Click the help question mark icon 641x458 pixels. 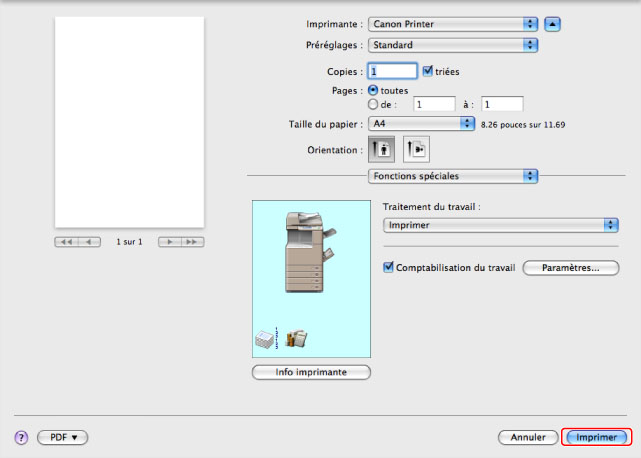coord(20,438)
